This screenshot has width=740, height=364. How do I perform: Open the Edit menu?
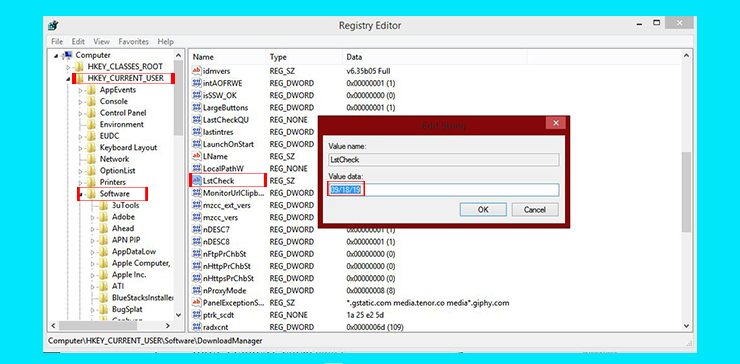point(78,42)
